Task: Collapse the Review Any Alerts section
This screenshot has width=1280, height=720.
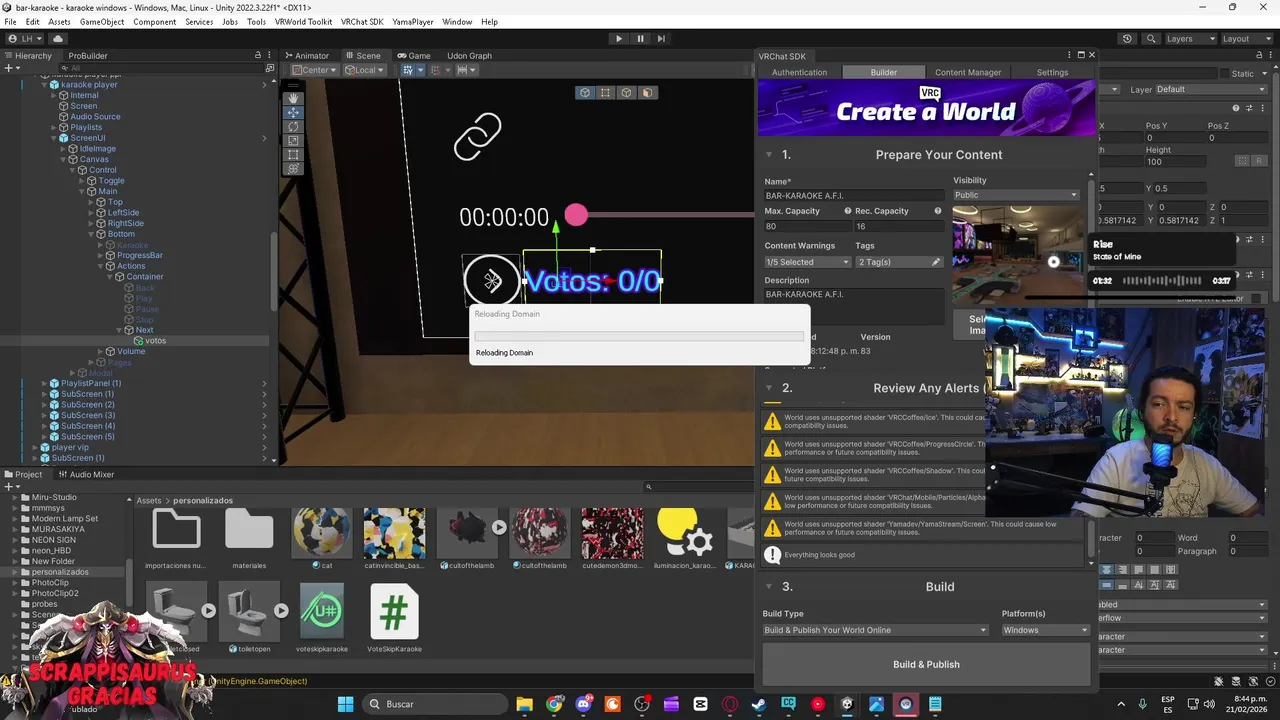Action: click(x=769, y=388)
